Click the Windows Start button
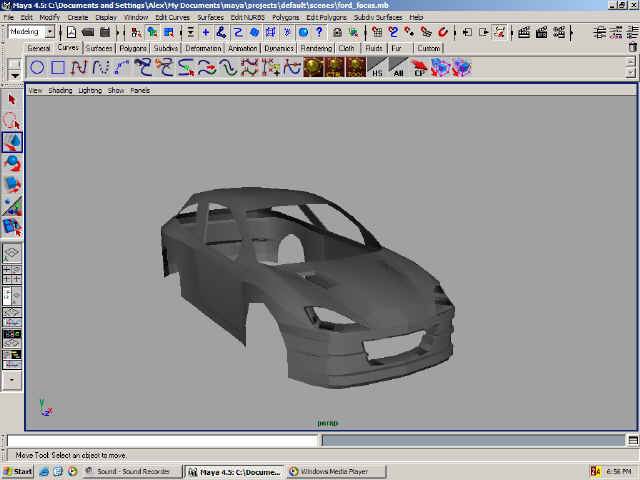Image resolution: width=640 pixels, height=480 pixels. [x=18, y=471]
